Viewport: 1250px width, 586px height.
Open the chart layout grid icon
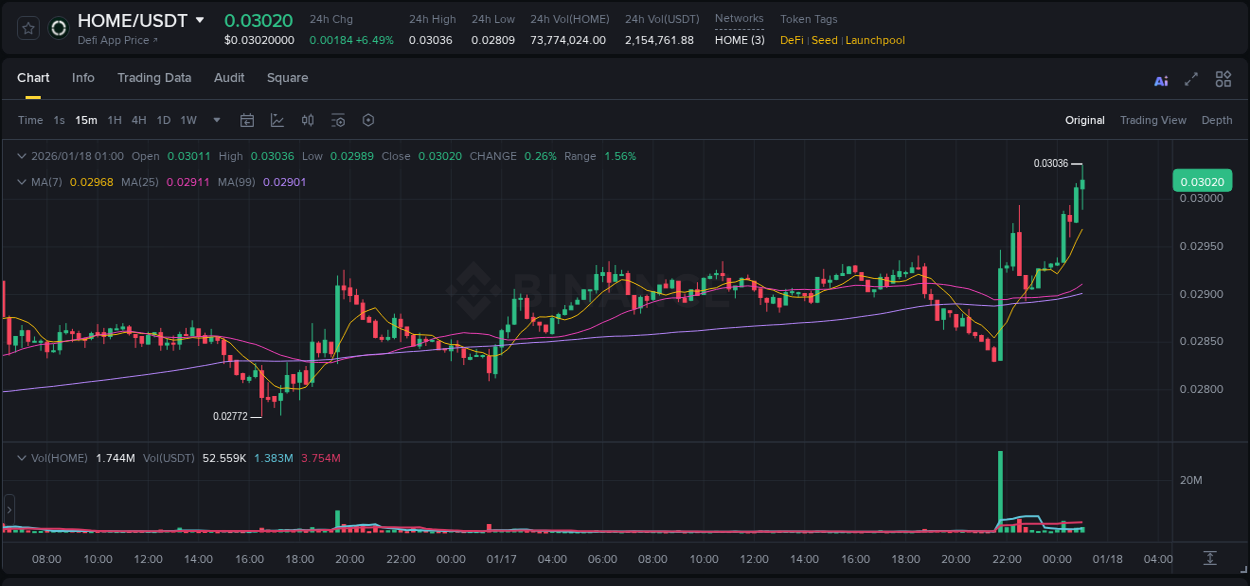click(1223, 80)
